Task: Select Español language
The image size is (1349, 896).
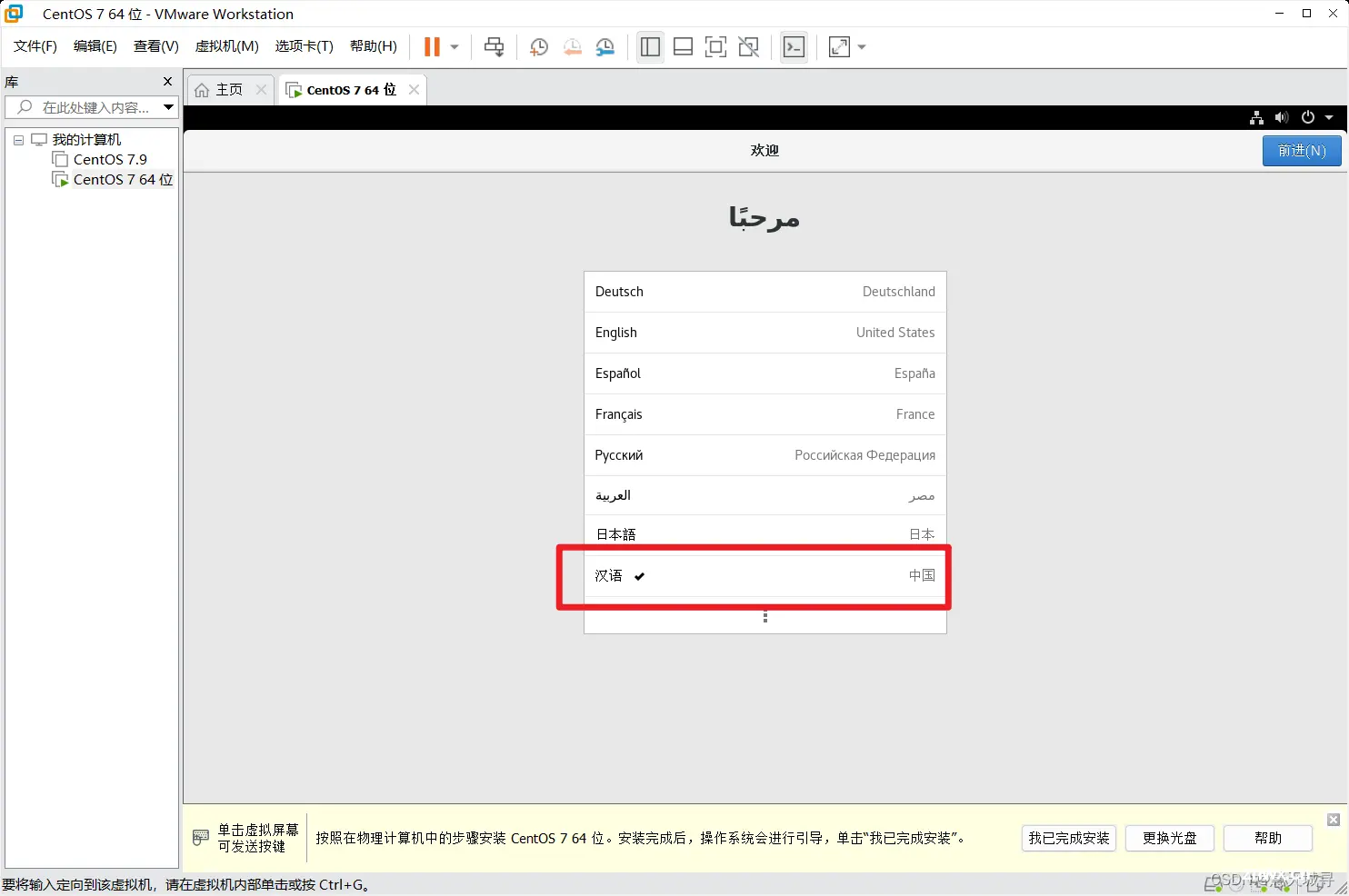Action: 765,373
